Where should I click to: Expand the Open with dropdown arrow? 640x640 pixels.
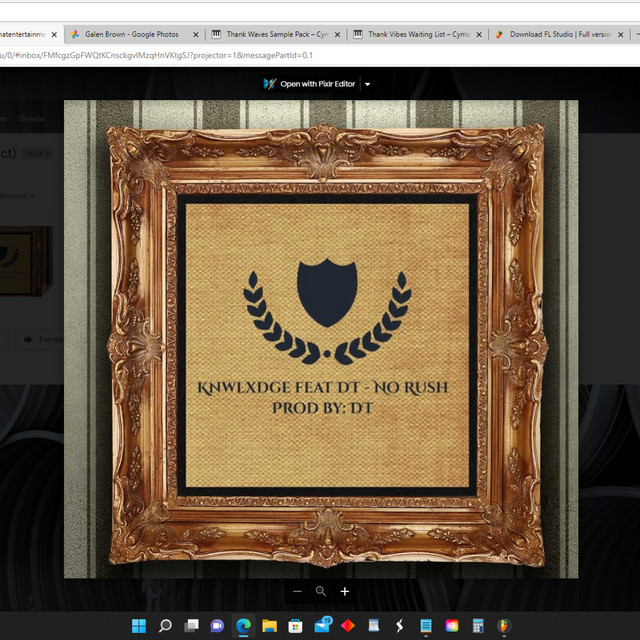[368, 84]
